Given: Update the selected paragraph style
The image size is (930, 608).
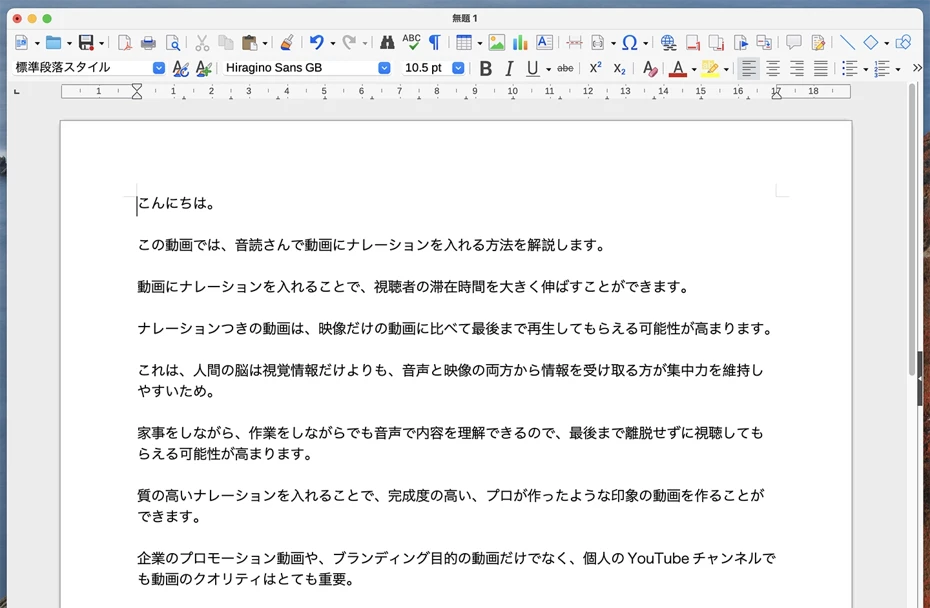Looking at the screenshot, I should point(180,69).
